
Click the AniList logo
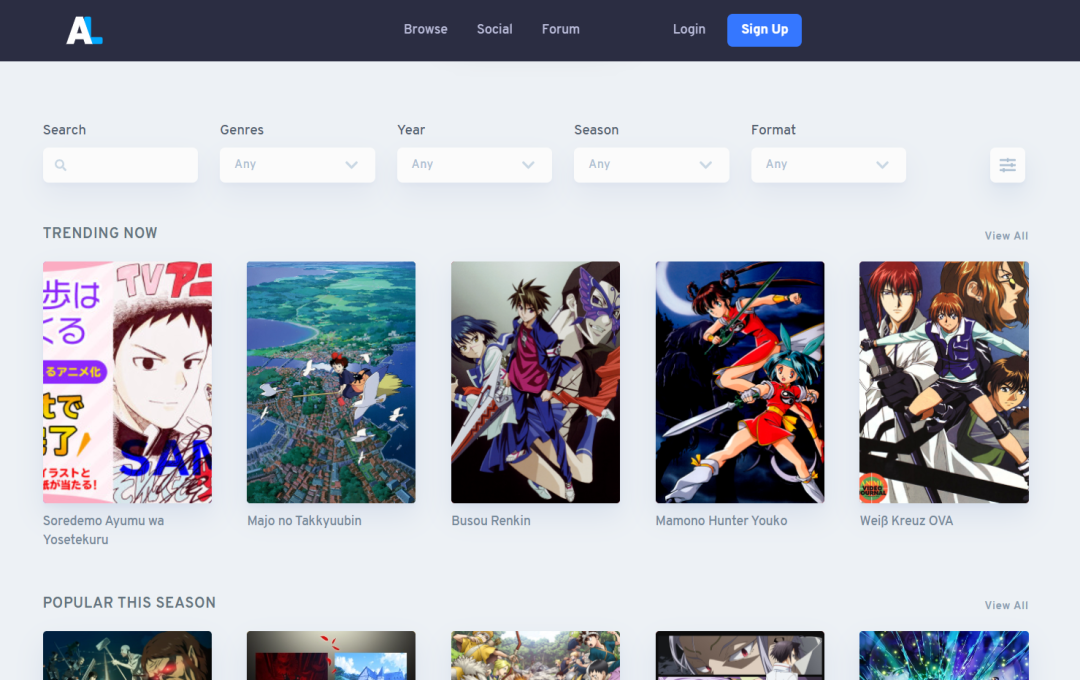[x=84, y=30]
